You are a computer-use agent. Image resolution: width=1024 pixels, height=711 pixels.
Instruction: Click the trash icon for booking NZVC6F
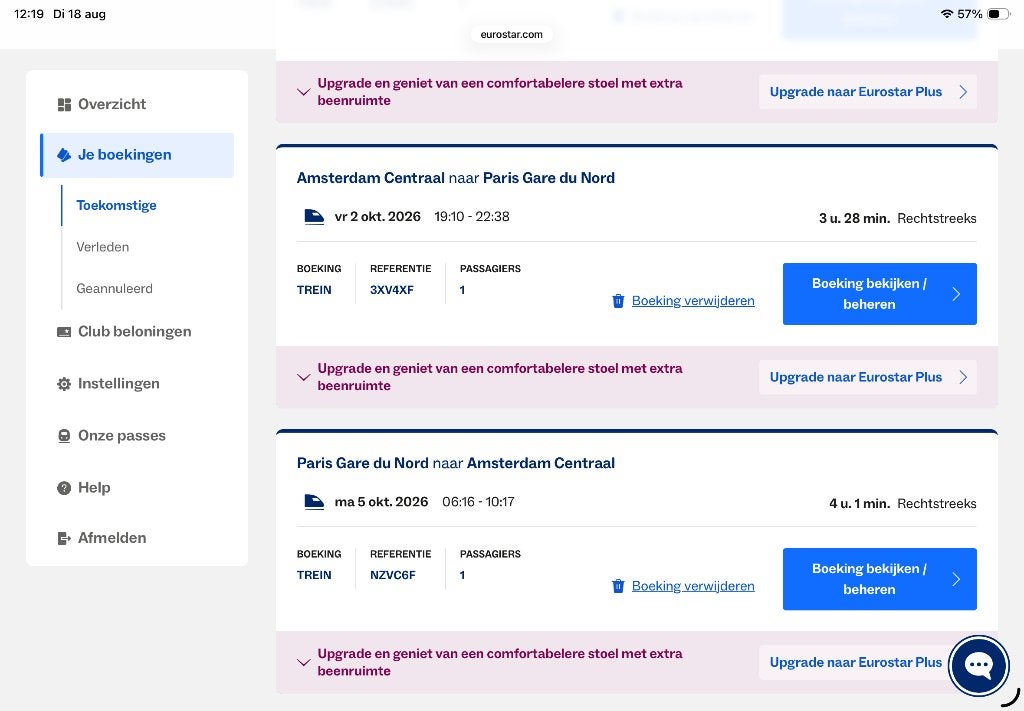click(x=618, y=586)
